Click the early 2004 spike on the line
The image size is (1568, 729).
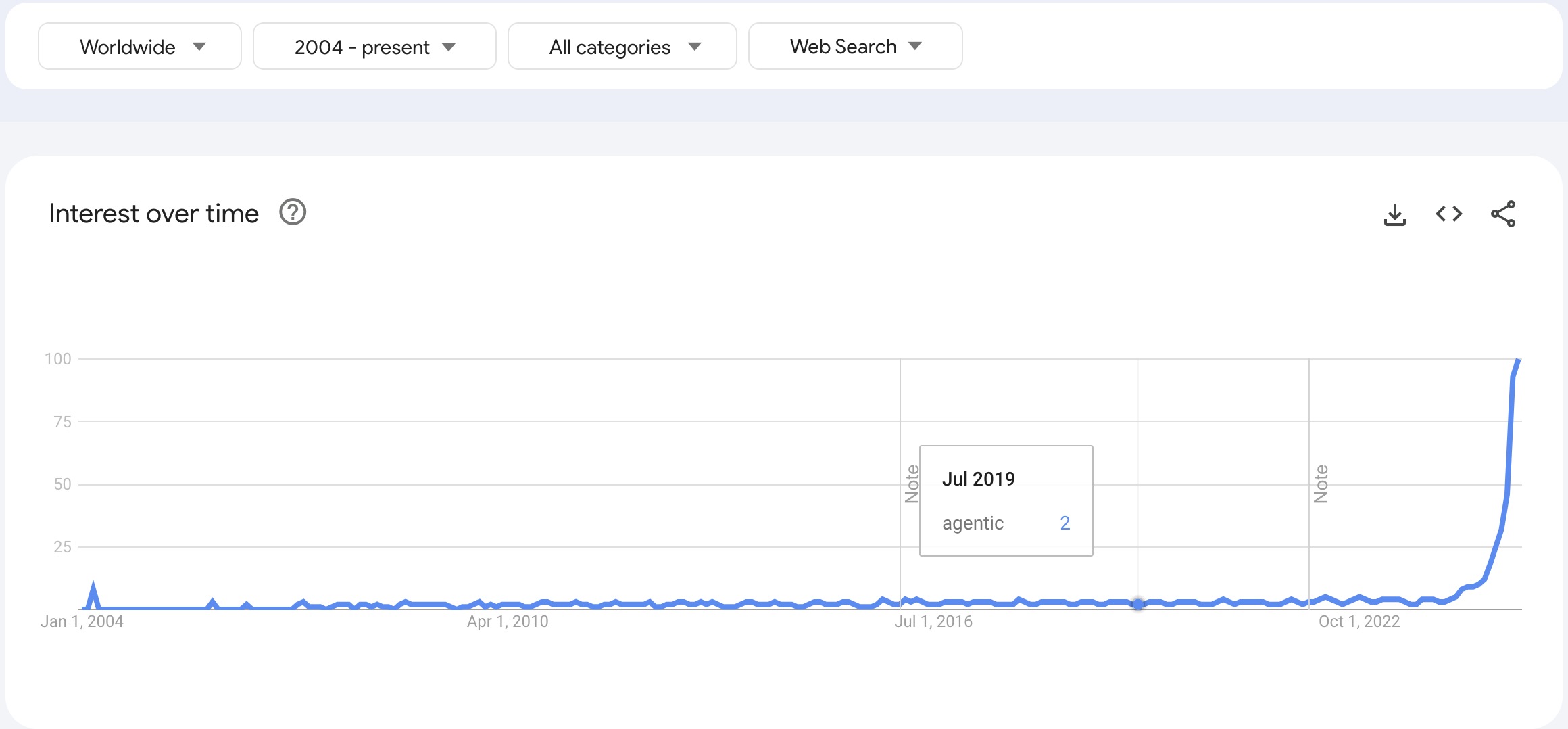(93, 586)
